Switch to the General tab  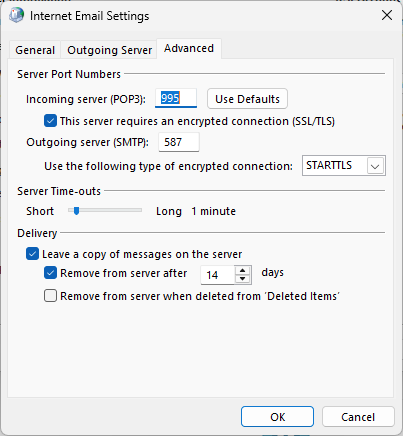pyautogui.click(x=35, y=50)
